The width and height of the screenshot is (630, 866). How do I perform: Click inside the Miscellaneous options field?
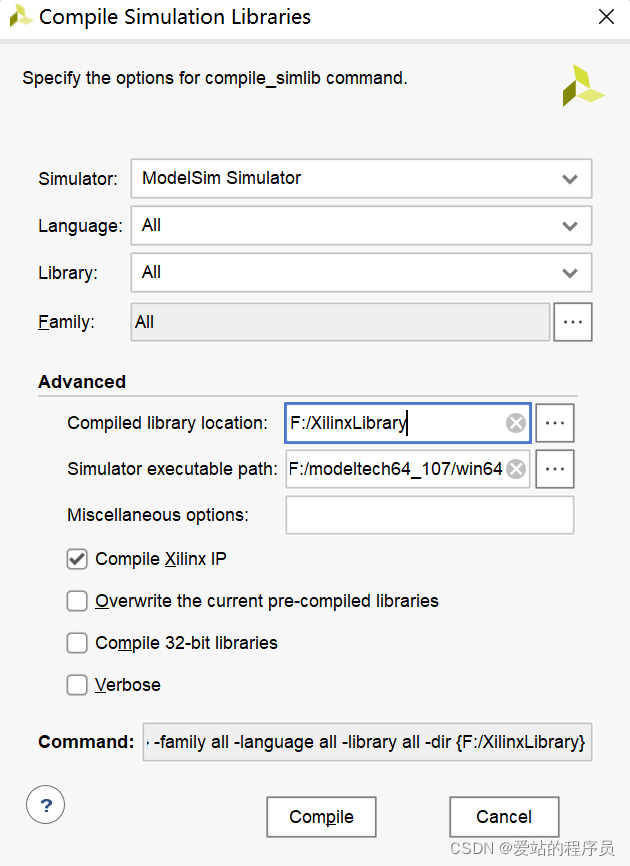coord(430,514)
